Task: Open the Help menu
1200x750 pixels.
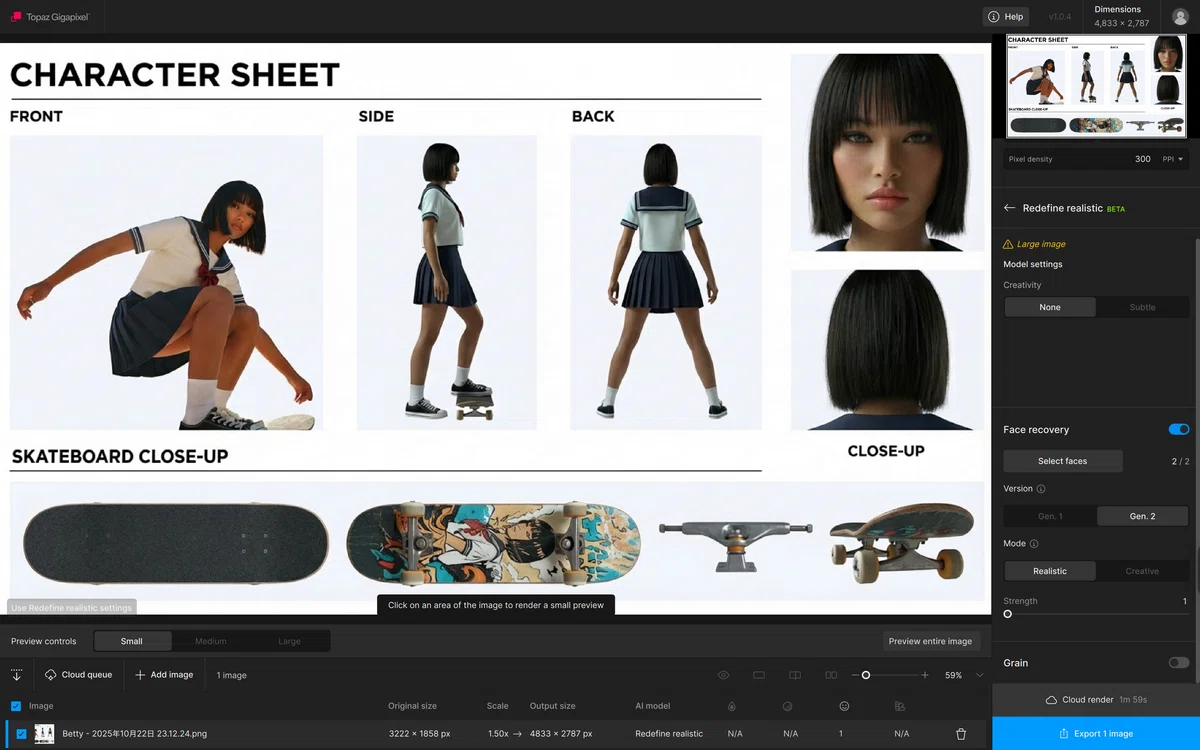Action: [1006, 17]
